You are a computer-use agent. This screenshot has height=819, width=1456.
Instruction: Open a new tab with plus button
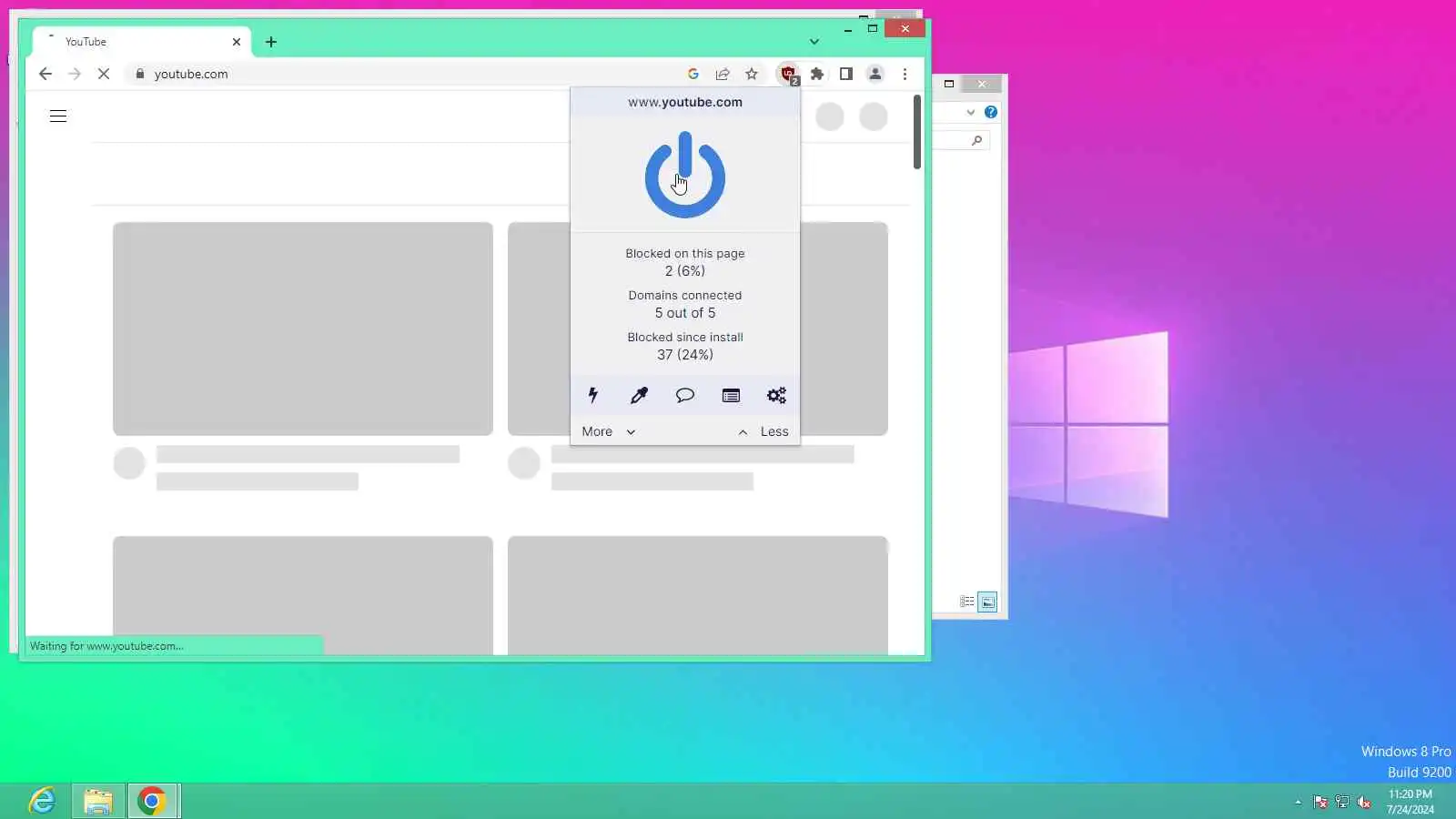[271, 42]
